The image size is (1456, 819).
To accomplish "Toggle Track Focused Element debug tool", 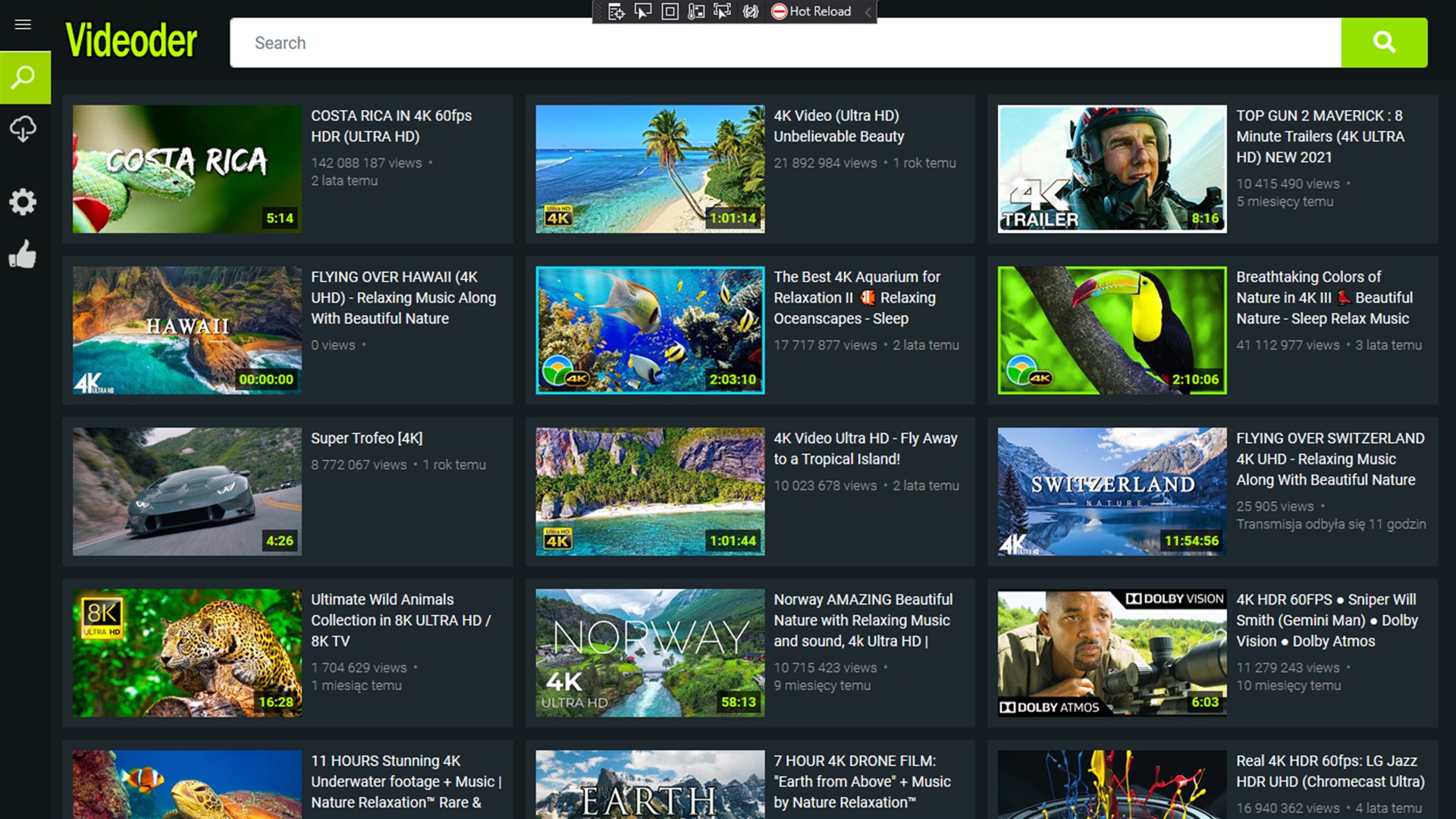I will (723, 11).
